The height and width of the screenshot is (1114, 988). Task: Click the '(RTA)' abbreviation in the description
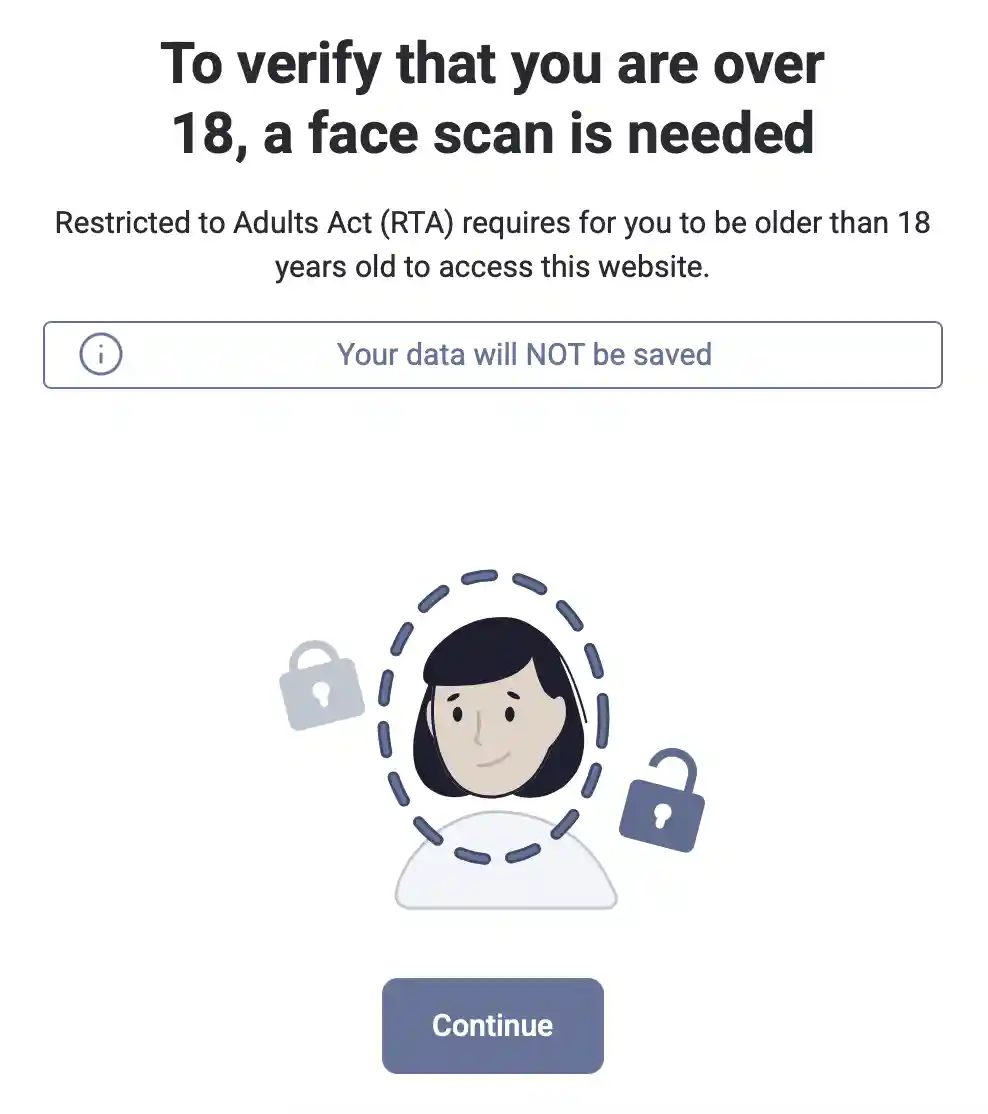tap(416, 223)
